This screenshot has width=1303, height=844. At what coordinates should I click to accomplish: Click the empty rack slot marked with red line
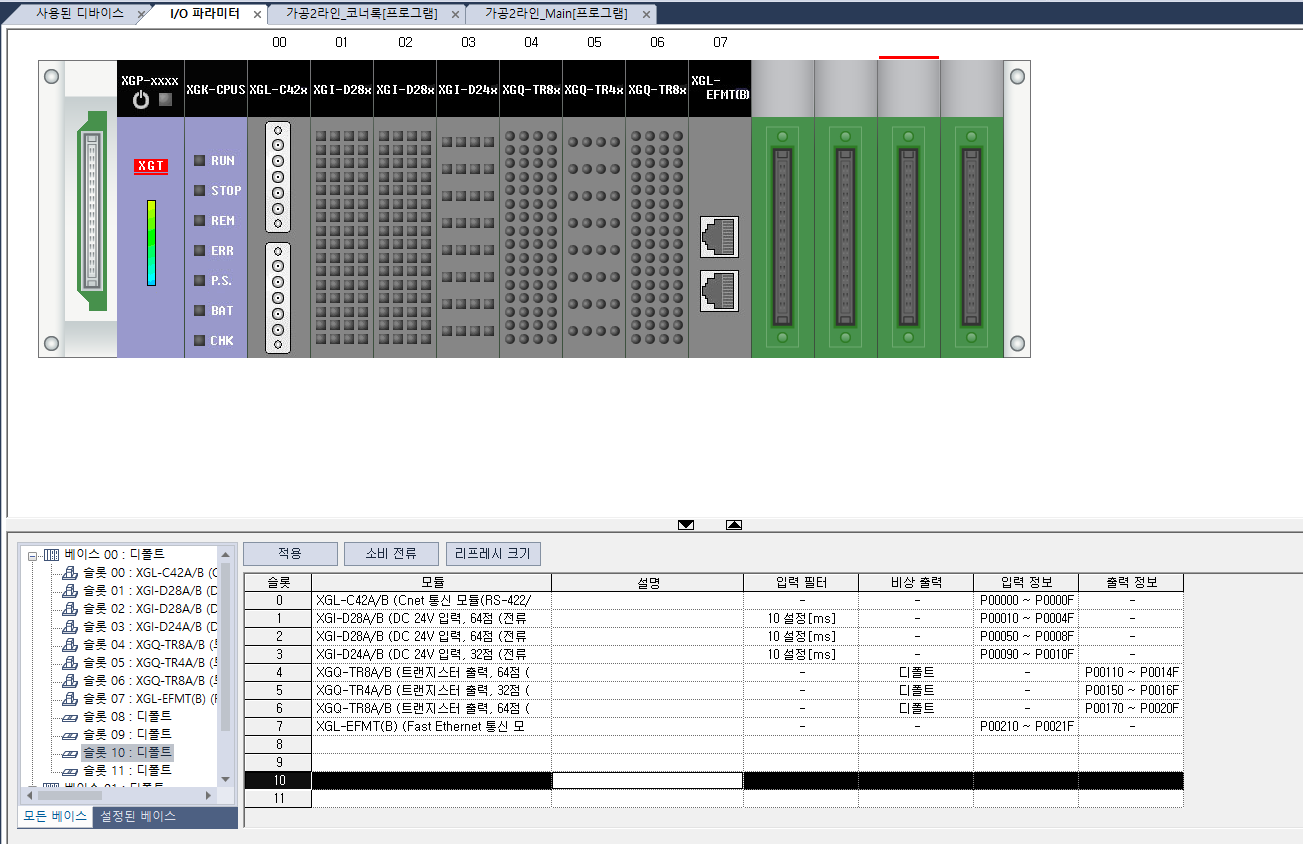pyautogui.click(x=909, y=208)
